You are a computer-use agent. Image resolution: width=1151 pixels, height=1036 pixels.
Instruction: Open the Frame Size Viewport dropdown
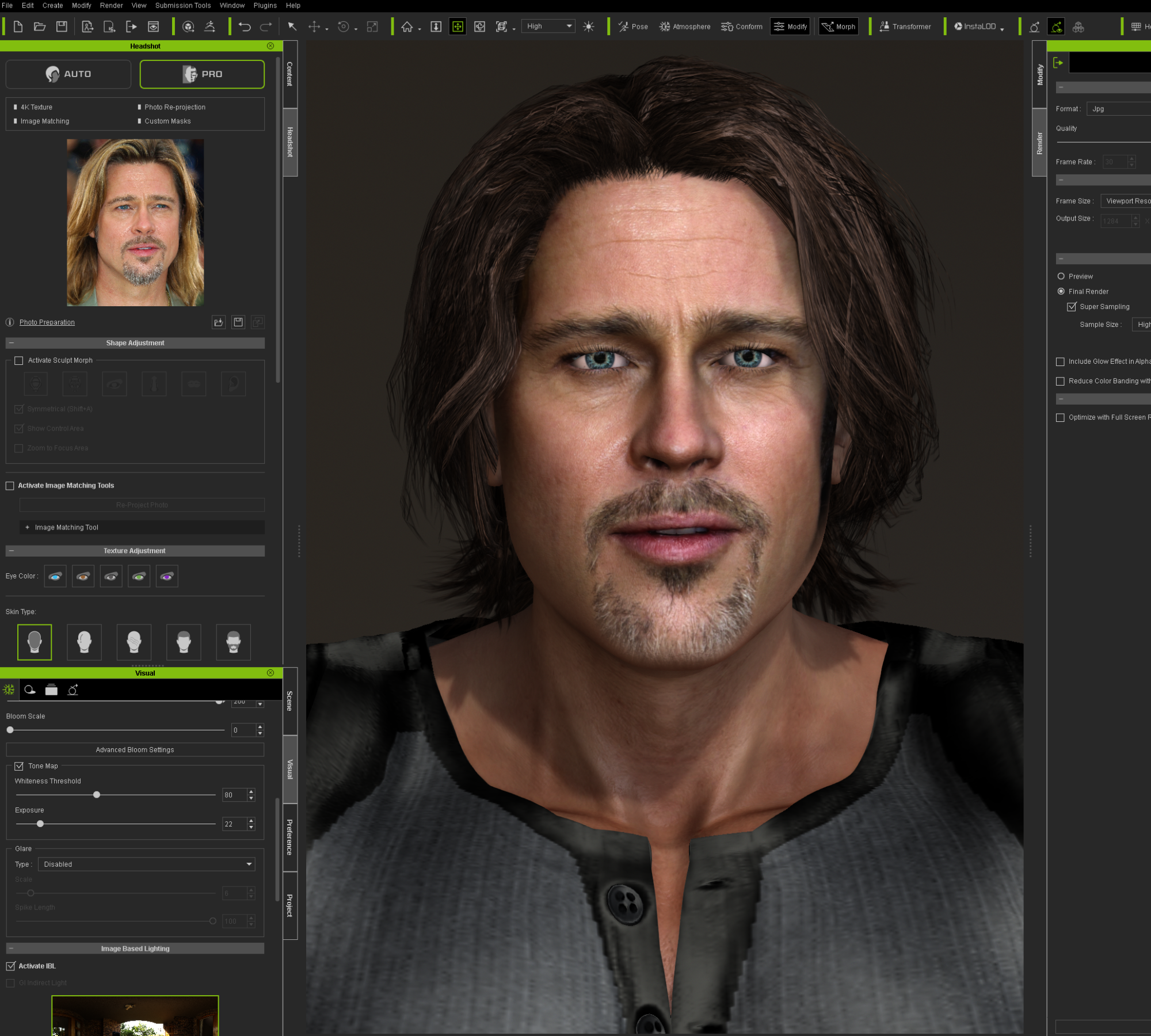(x=1126, y=201)
